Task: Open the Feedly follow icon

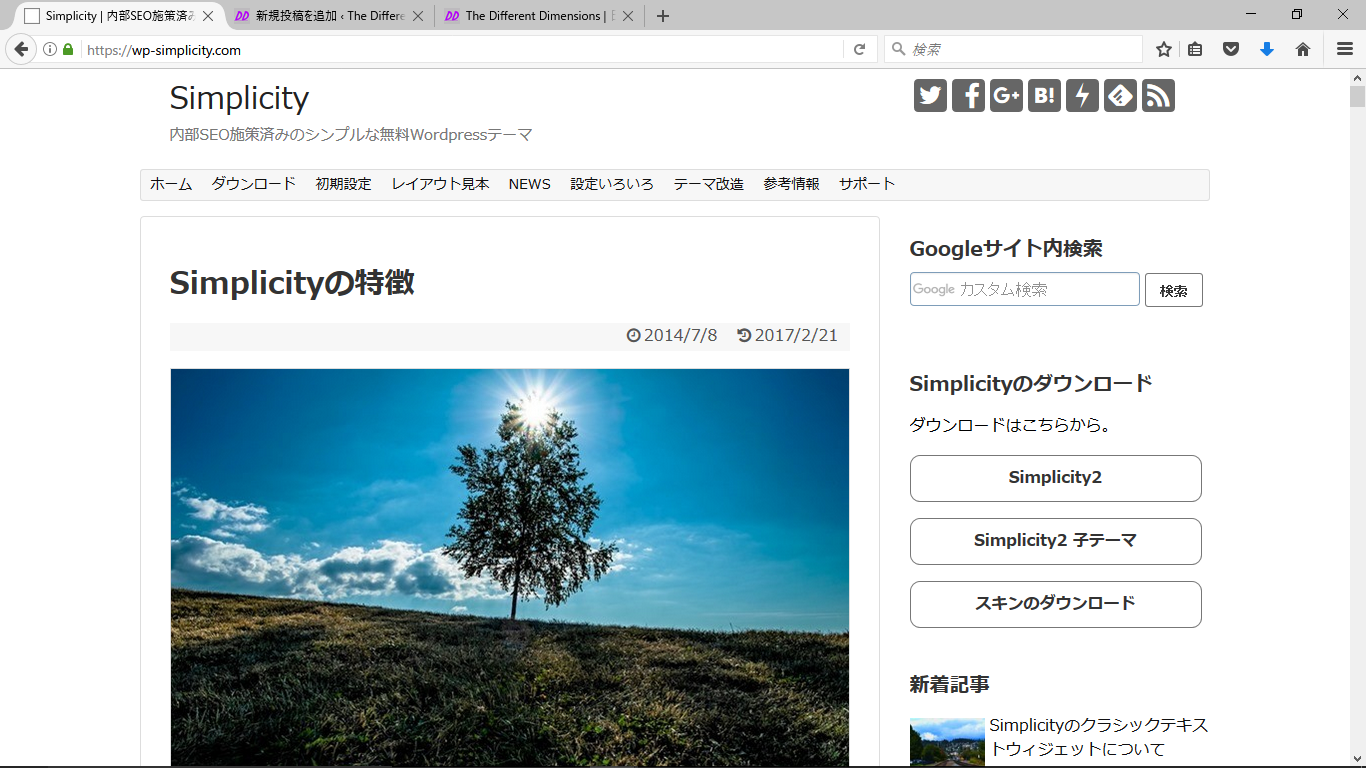Action: pos(1120,96)
